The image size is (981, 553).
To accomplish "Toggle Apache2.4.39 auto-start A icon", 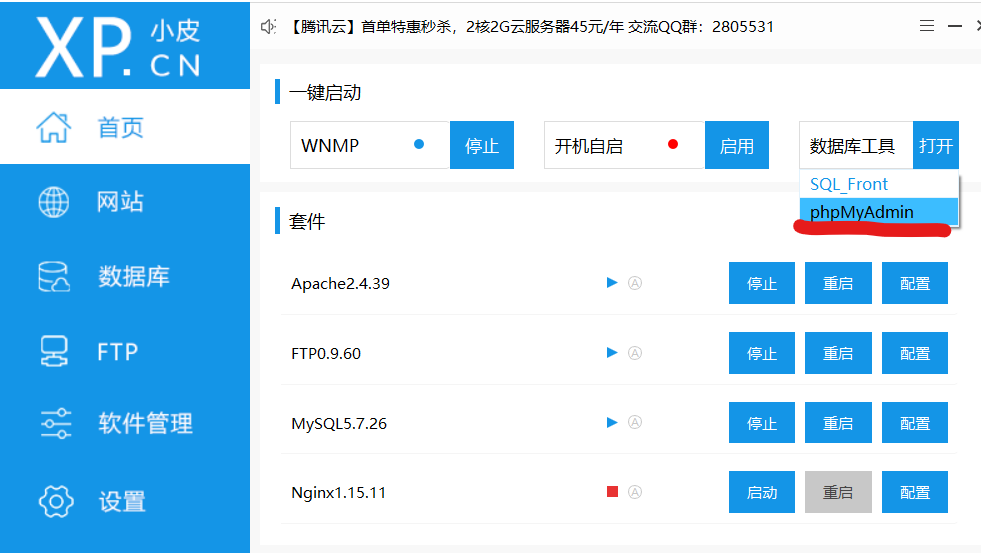I will (635, 283).
